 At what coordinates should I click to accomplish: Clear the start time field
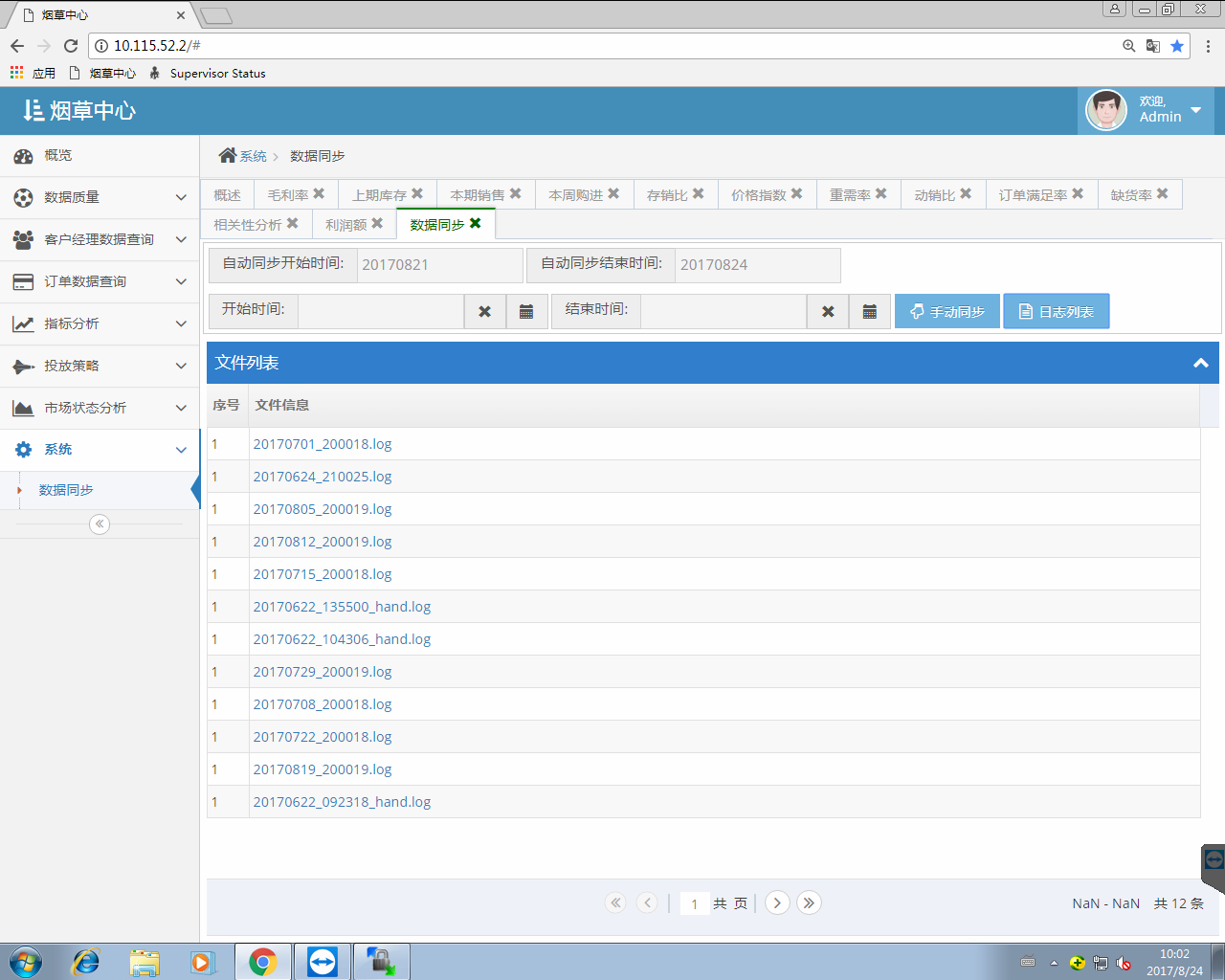[x=485, y=312]
